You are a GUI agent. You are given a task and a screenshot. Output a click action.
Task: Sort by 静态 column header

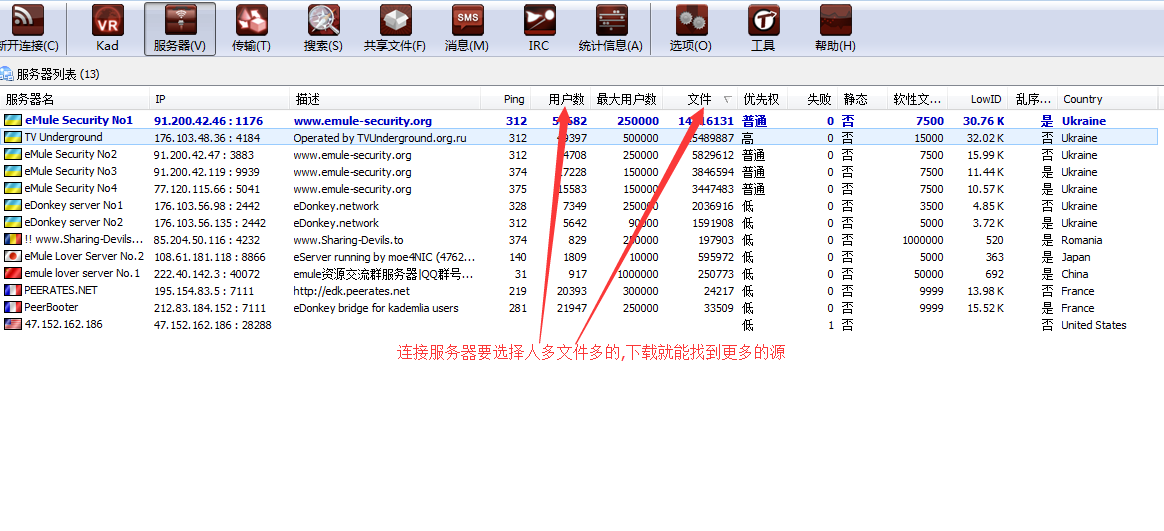pyautogui.click(x=861, y=99)
